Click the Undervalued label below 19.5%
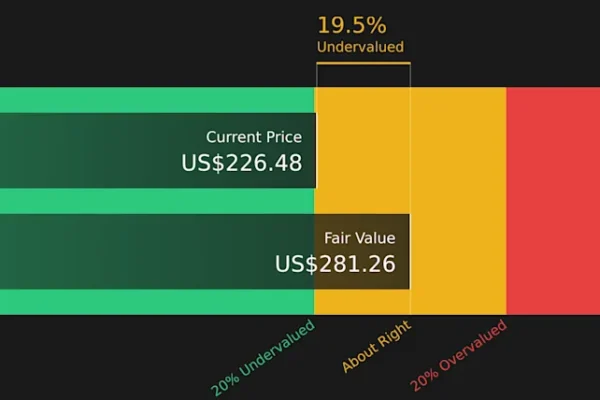 (360, 47)
